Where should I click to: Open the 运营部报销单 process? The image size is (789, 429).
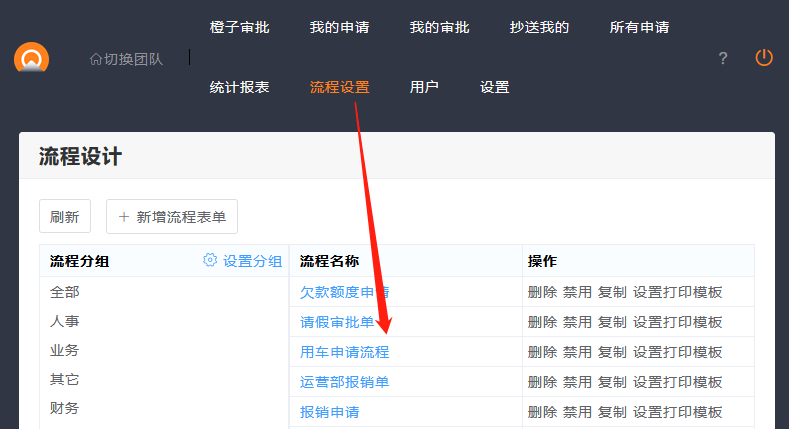tap(344, 382)
